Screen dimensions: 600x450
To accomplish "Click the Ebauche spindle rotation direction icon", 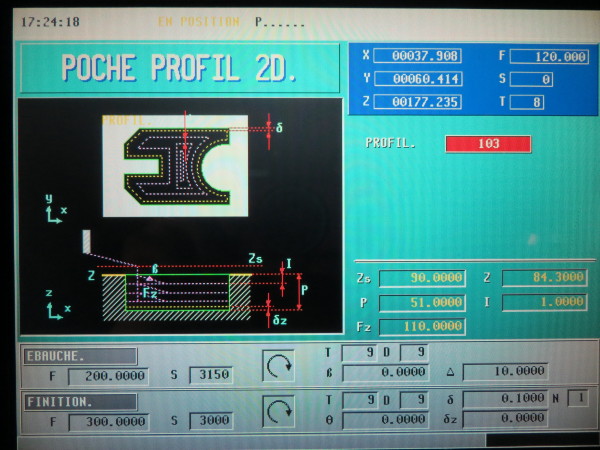I will coord(278,365).
